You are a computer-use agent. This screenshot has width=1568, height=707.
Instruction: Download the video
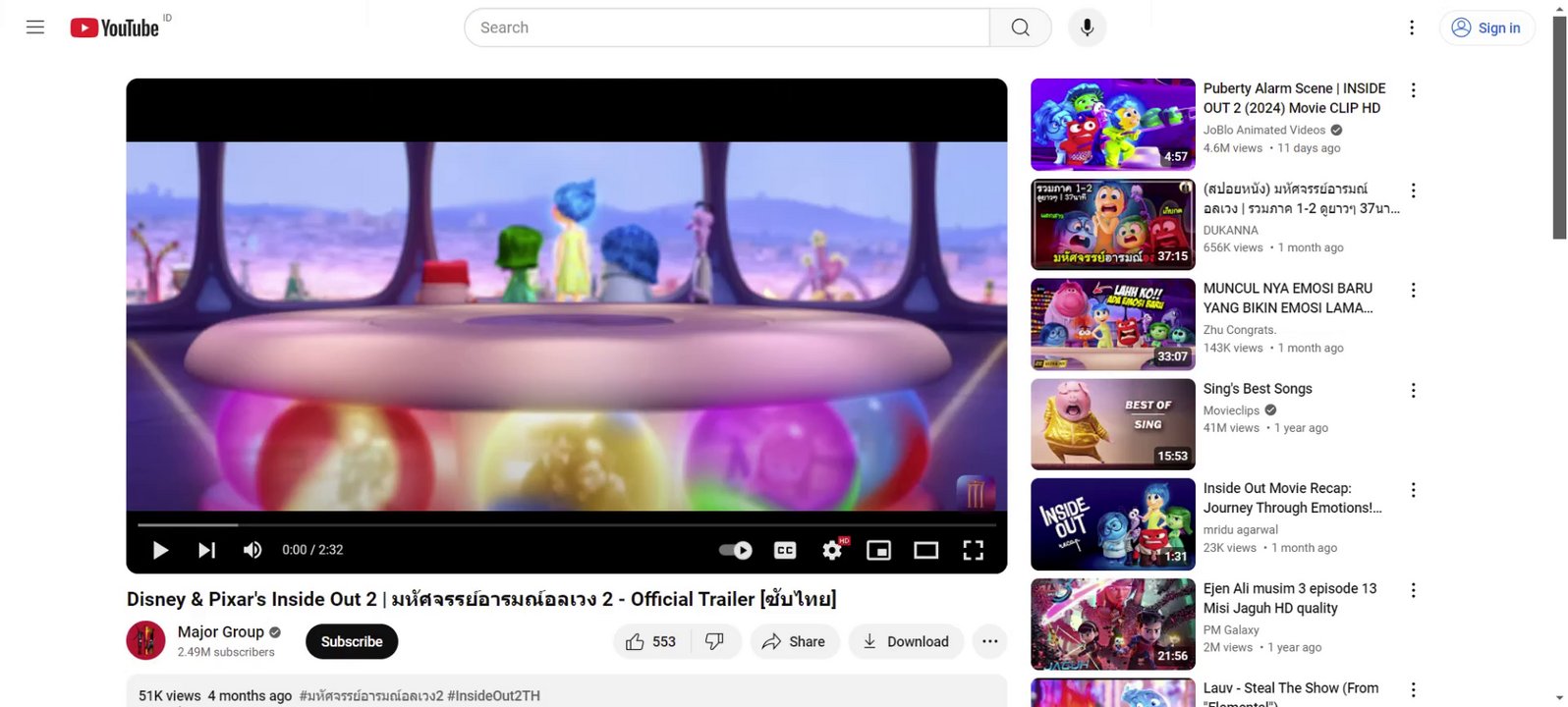(x=906, y=641)
